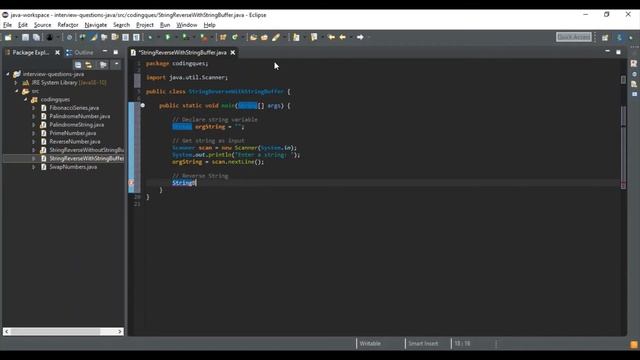
Task: Open the Run menu
Action: (x=165, y=25)
